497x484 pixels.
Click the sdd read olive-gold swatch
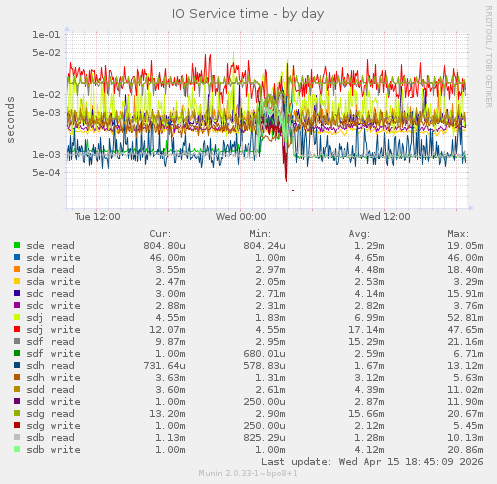click(17, 389)
